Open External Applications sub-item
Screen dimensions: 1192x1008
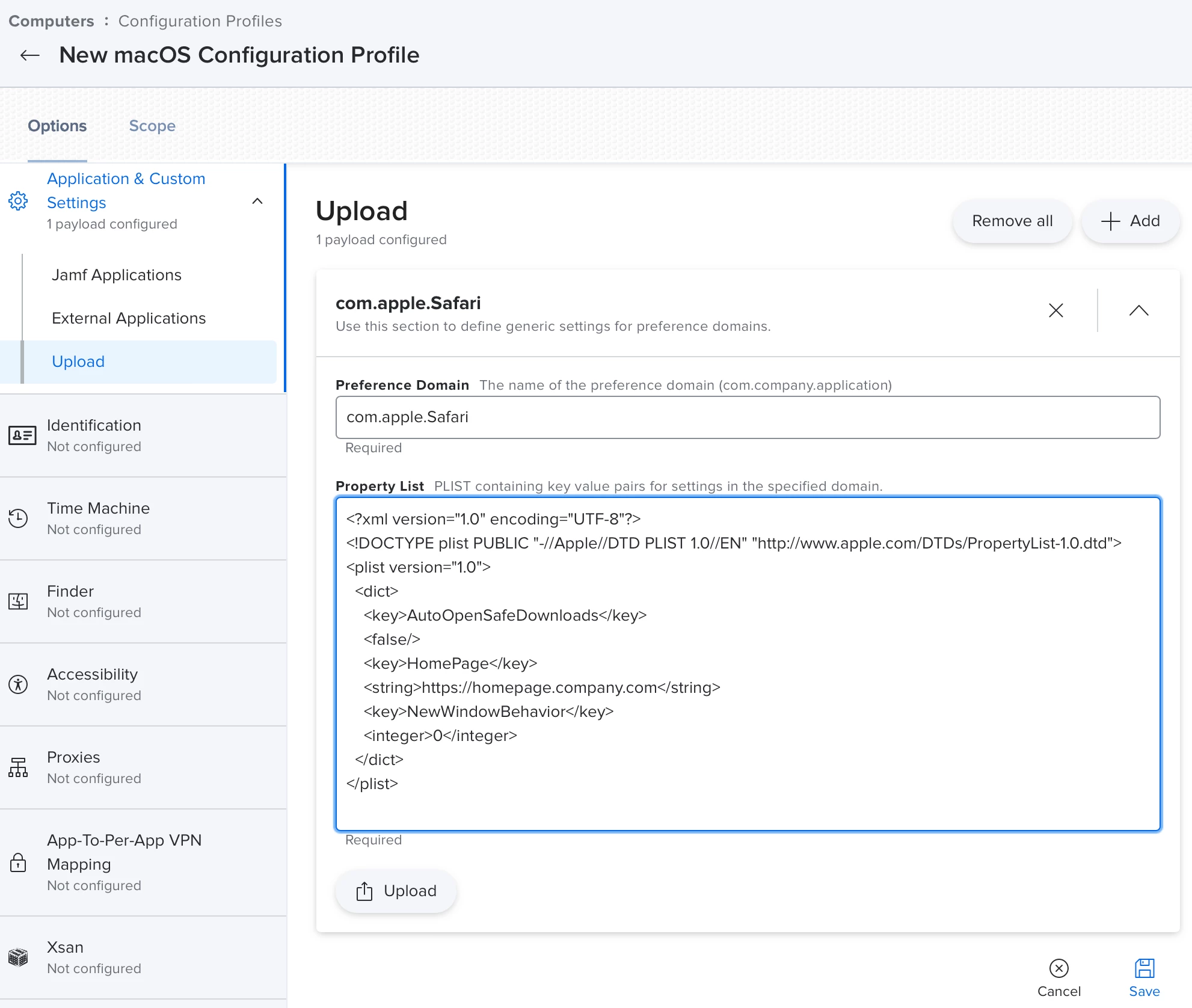pos(129,318)
